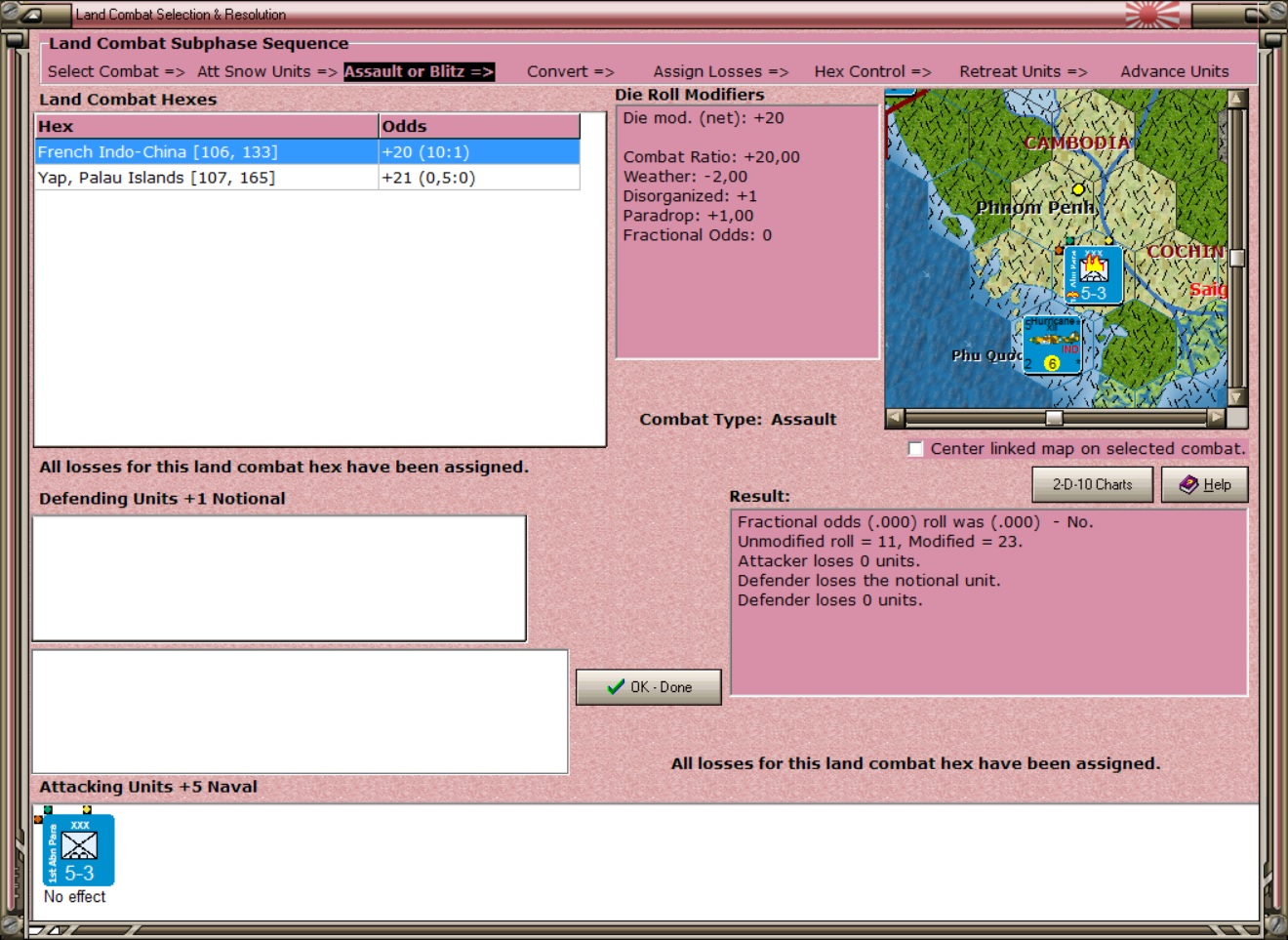
Task: Click the +20 (10:1) odds cell
Action: (x=479, y=152)
